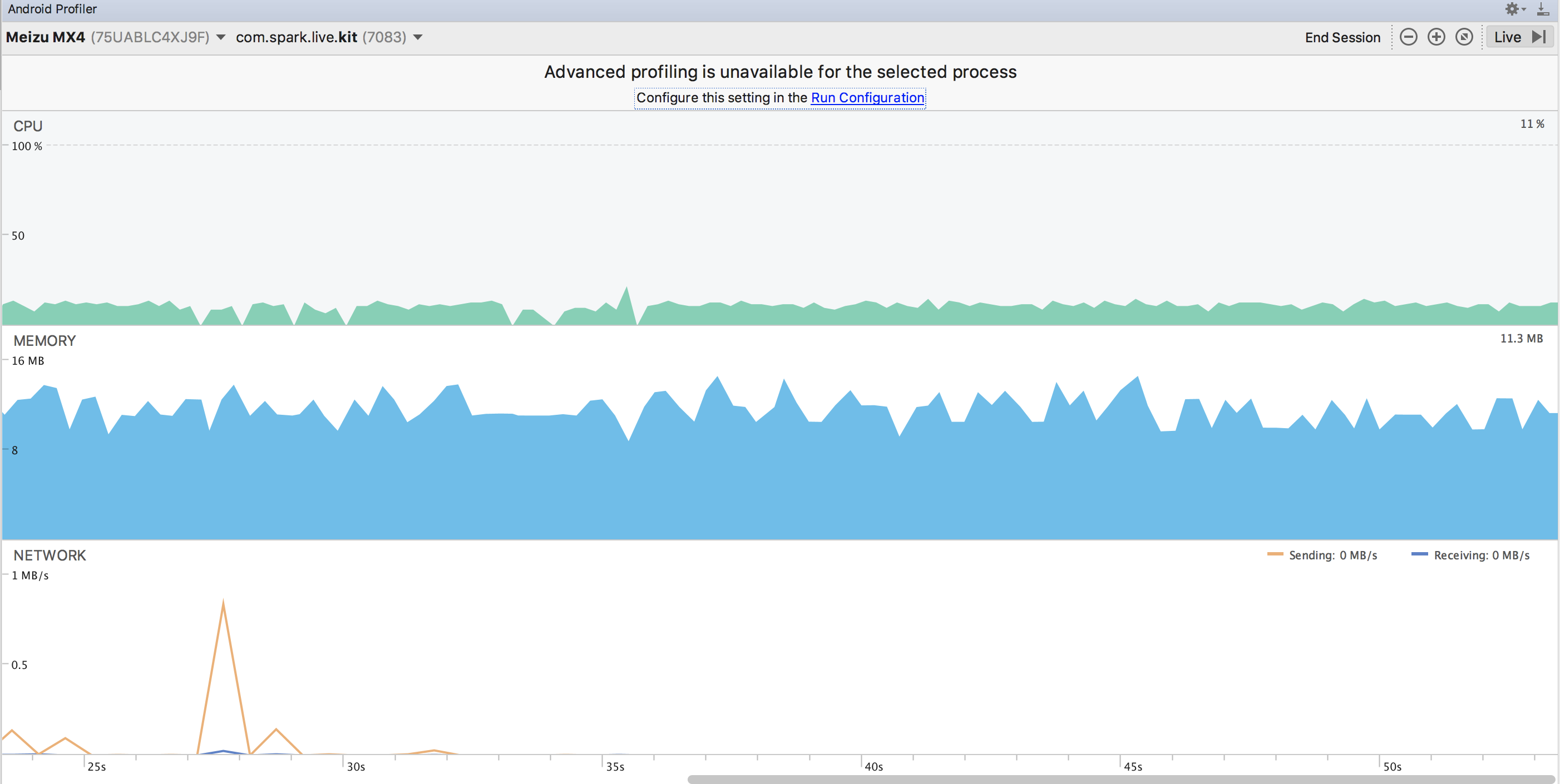Open the CPU profiler section
The height and width of the screenshot is (784, 1560).
click(x=28, y=126)
